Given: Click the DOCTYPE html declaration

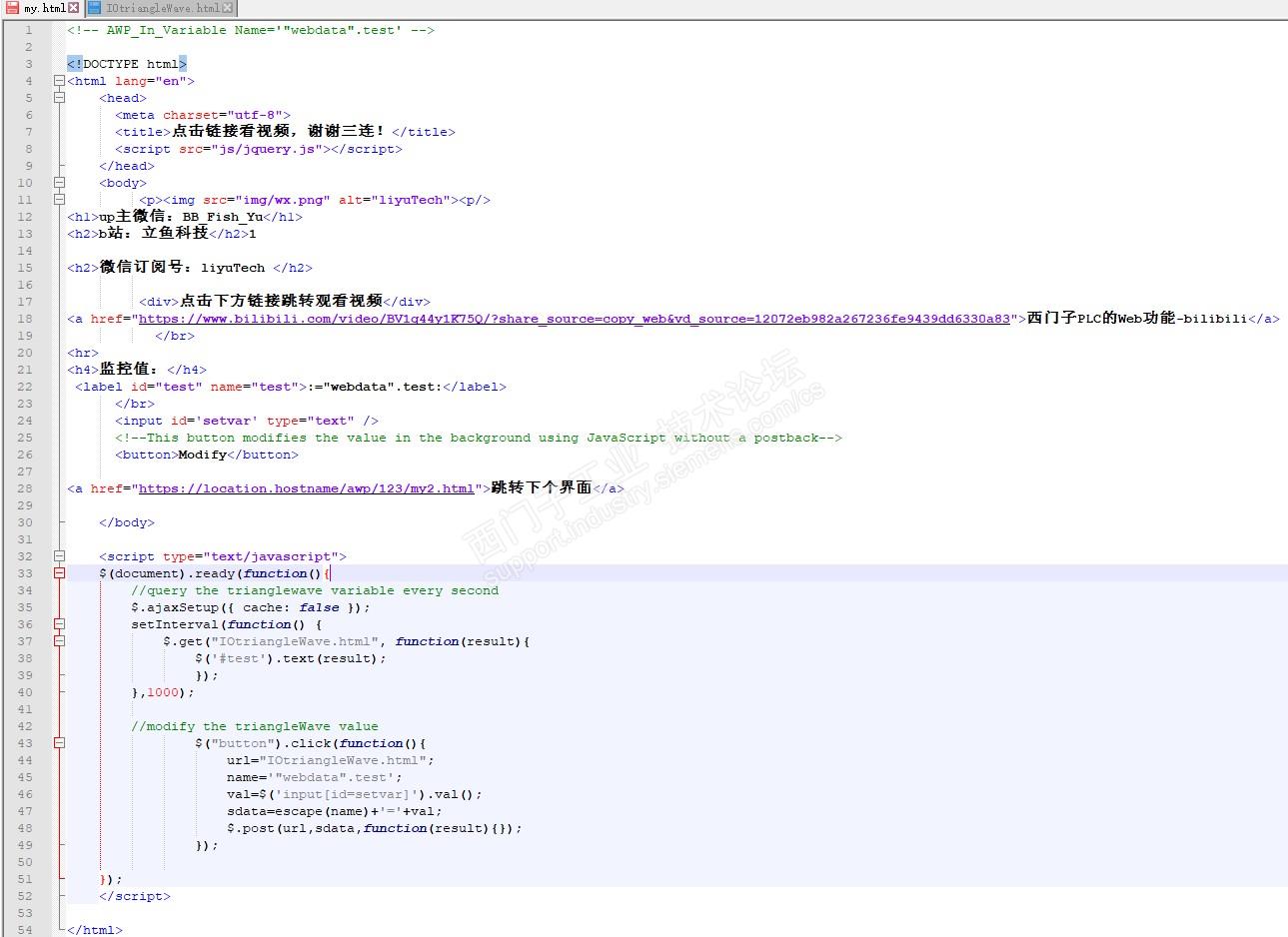Looking at the screenshot, I should tap(127, 64).
